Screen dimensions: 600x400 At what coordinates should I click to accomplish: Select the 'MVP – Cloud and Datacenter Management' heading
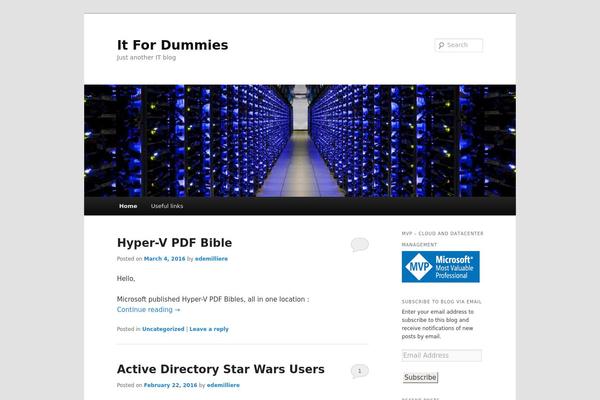[442, 239]
